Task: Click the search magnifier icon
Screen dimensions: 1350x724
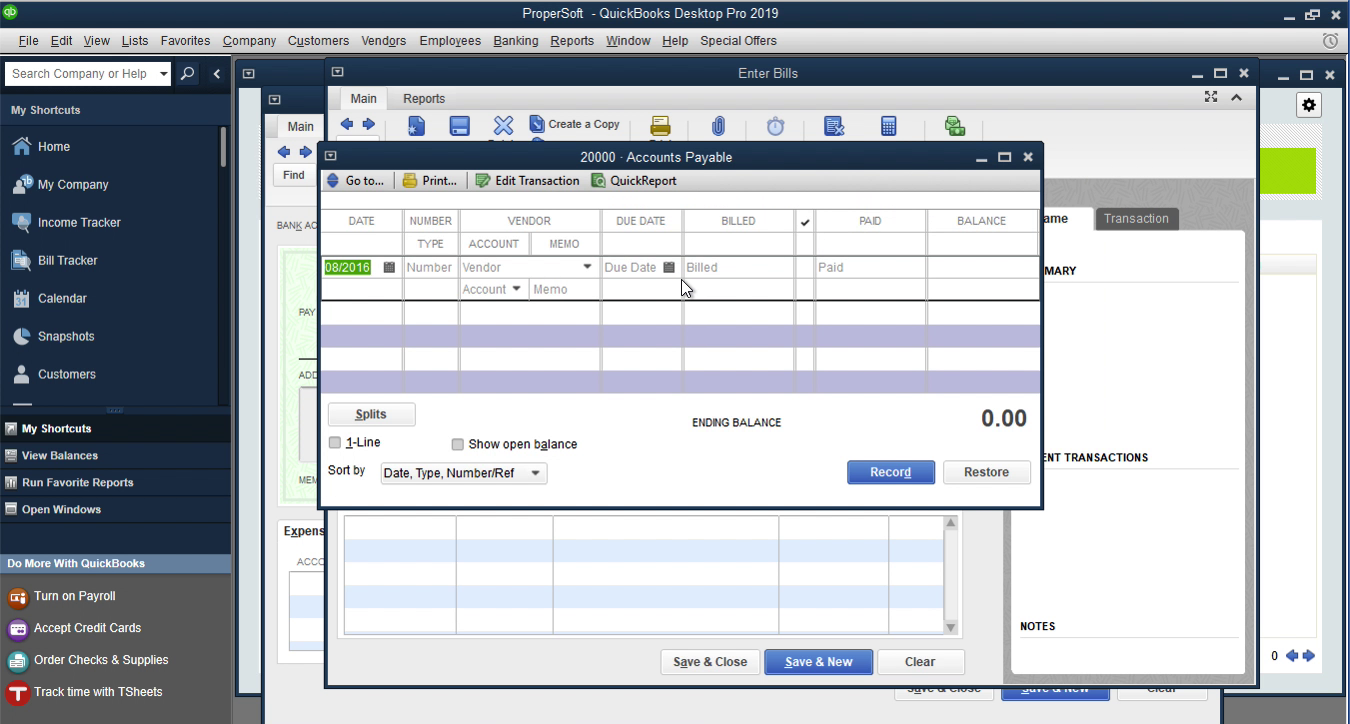Action: (x=187, y=74)
